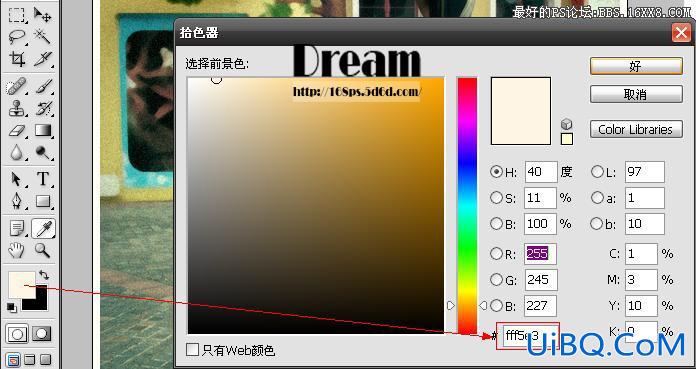Switch to Quick Mask mode
This screenshot has width=696, height=369.
41,334
